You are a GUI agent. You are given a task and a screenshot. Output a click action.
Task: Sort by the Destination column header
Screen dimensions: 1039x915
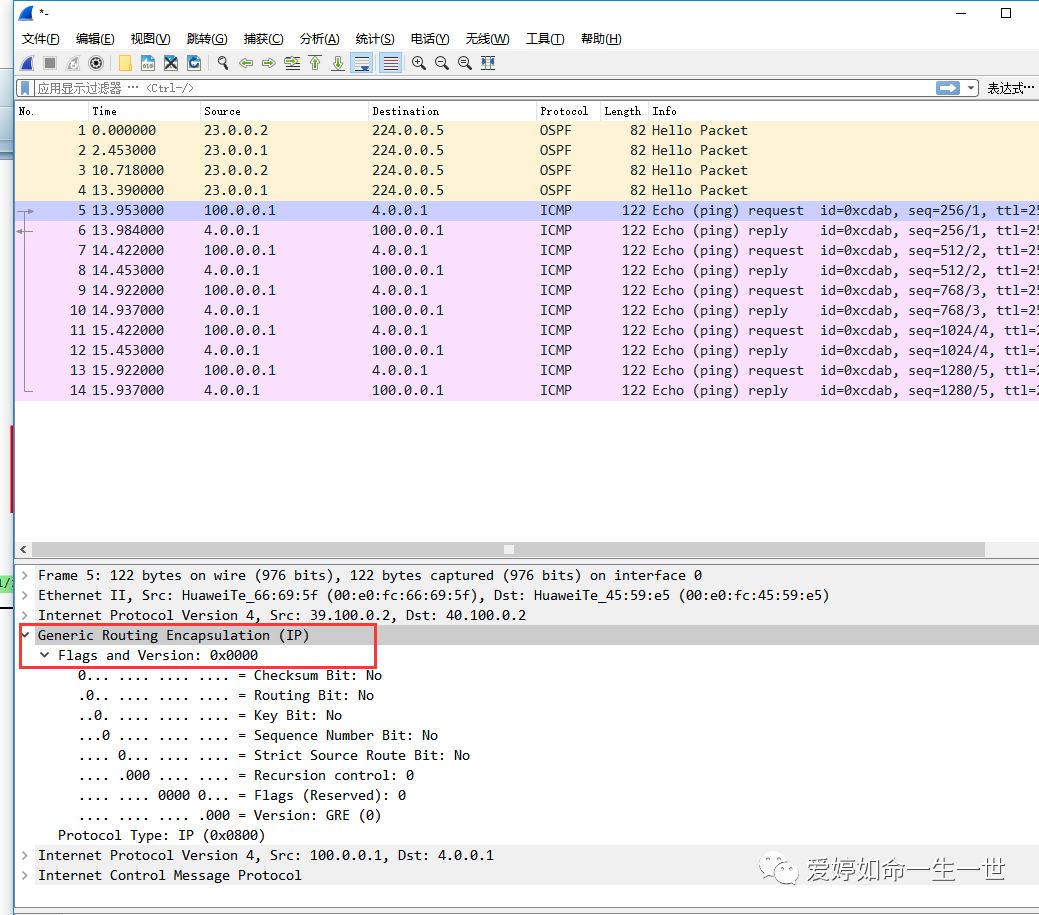click(x=452, y=111)
